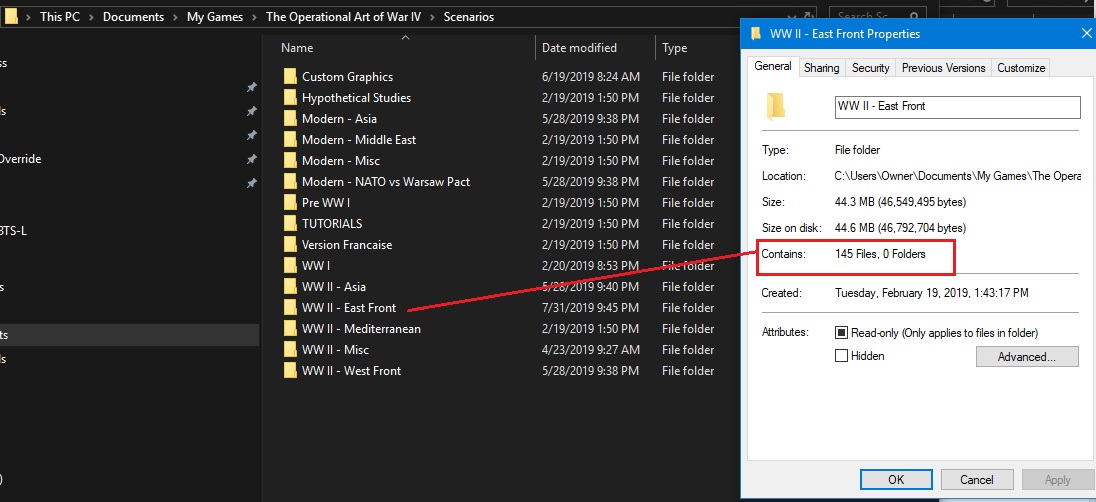Click the WW II - Asia folder icon
The height and width of the screenshot is (502, 1096).
click(290, 287)
